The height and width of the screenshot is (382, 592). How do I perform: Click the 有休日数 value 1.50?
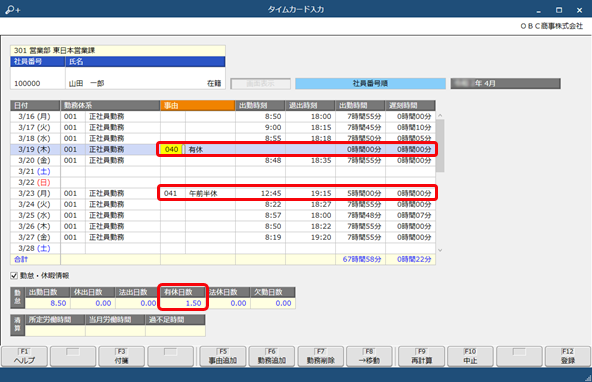pos(183,303)
